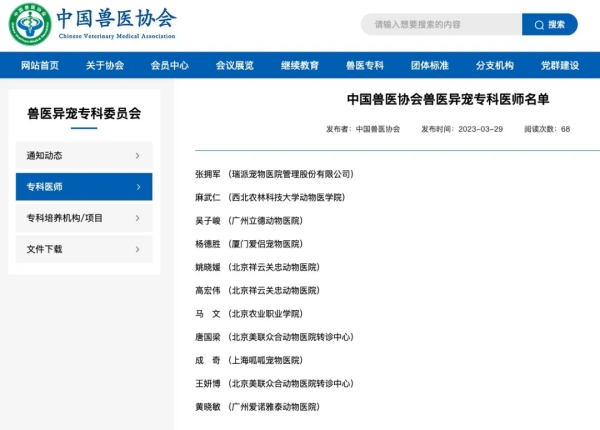This screenshot has width=600, height=430.
Task: Click the list entry 吴子峻
Action: pyautogui.click(x=249, y=221)
